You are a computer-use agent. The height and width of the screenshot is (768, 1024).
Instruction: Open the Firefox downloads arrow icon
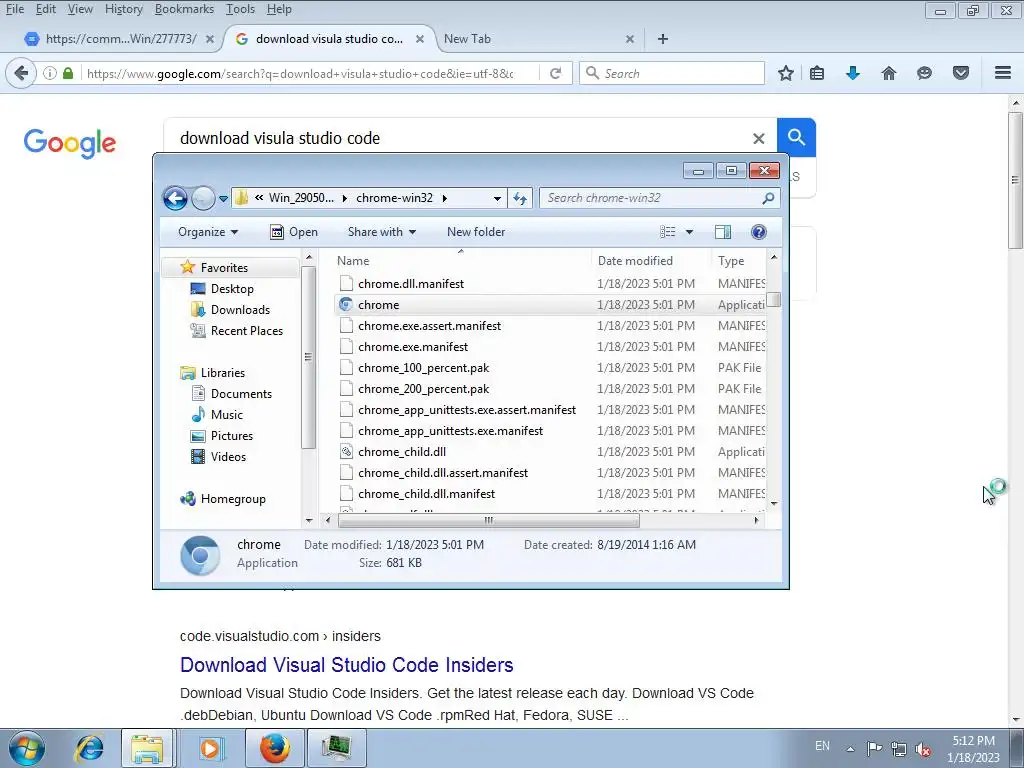[852, 73]
